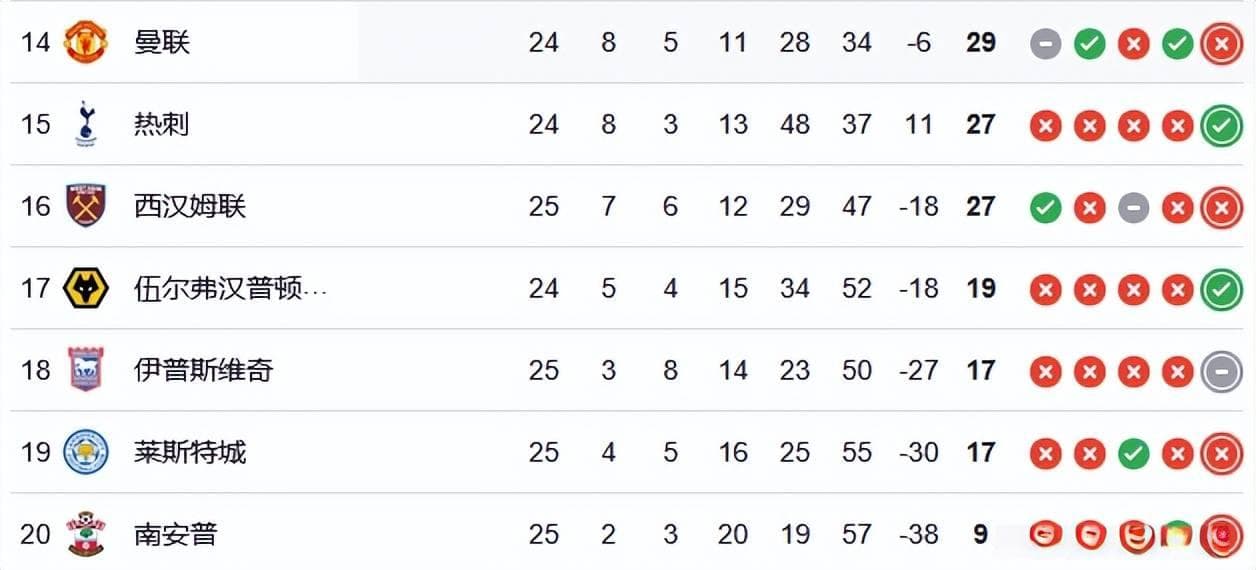Click the Southampton club crest
This screenshot has height=570, width=1256.
click(x=85, y=534)
